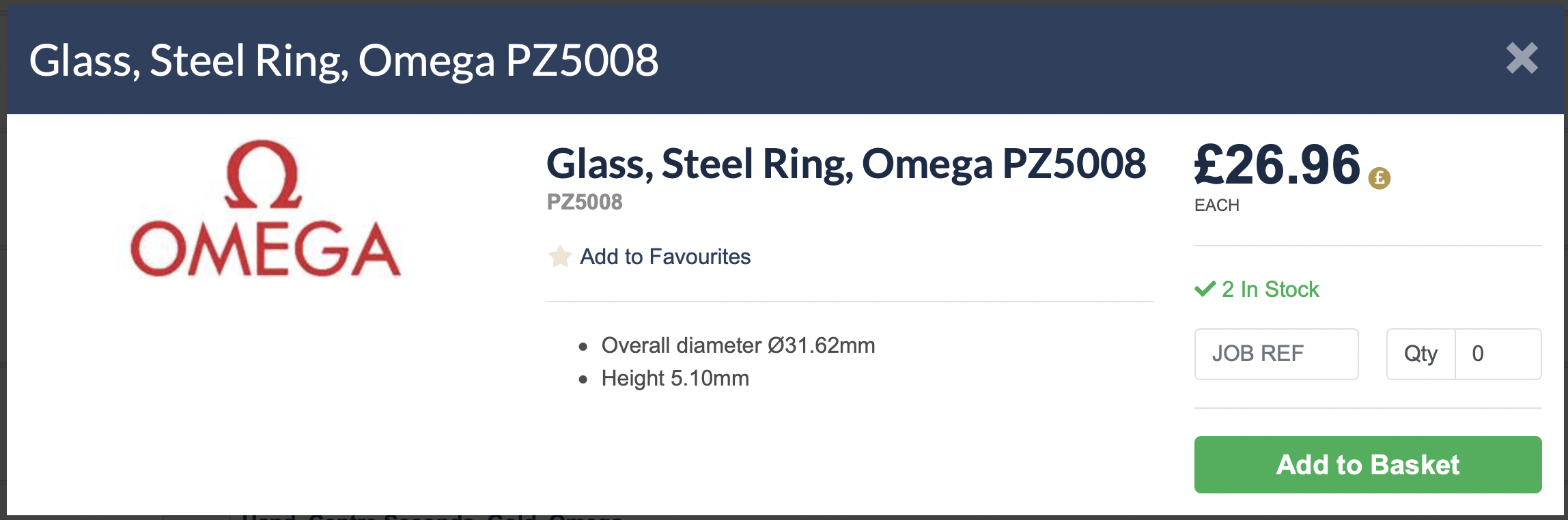Click the gold pound coin icon
Screen dimensions: 1568x520
point(1379,178)
